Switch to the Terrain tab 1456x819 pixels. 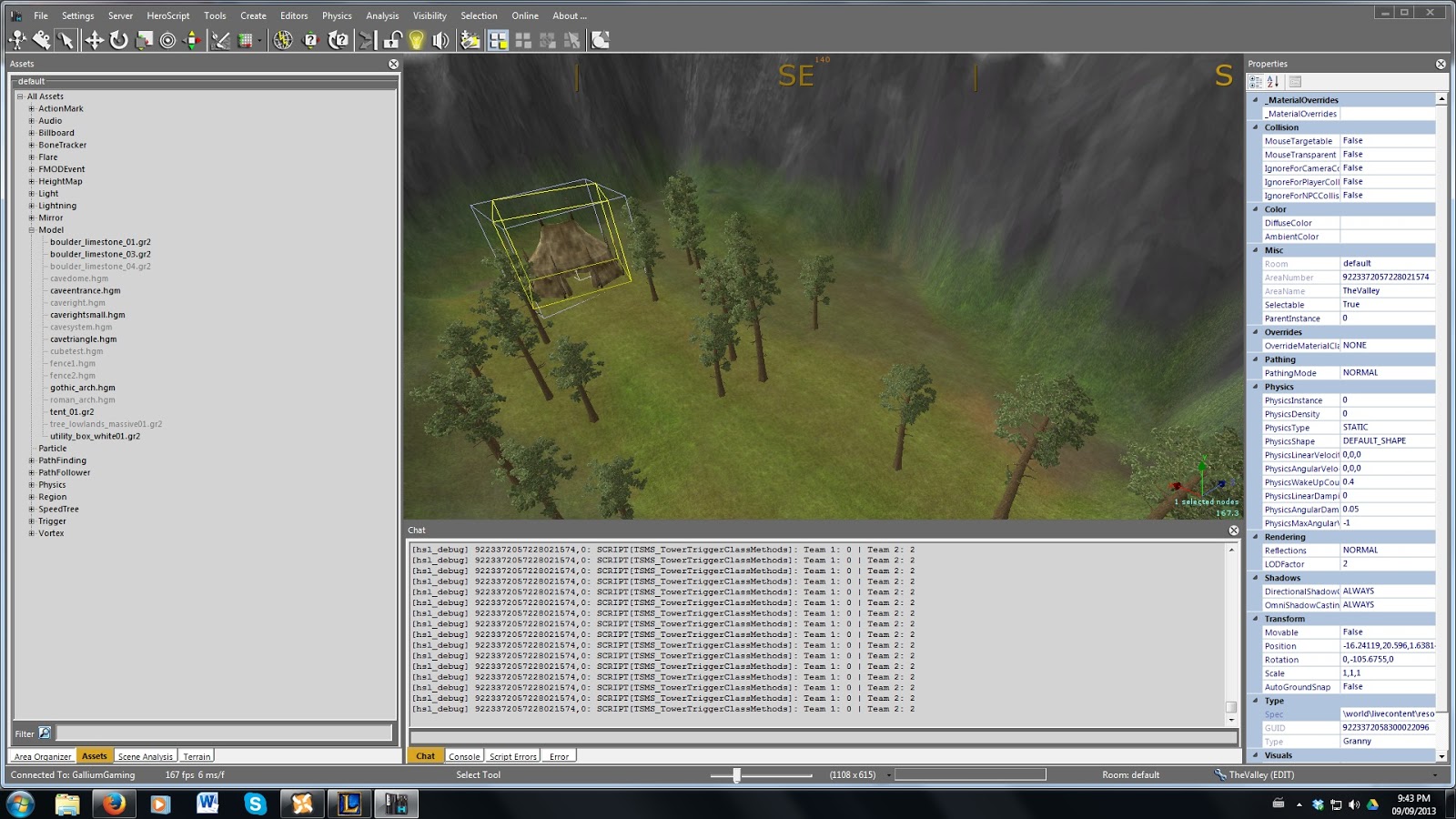tap(197, 756)
